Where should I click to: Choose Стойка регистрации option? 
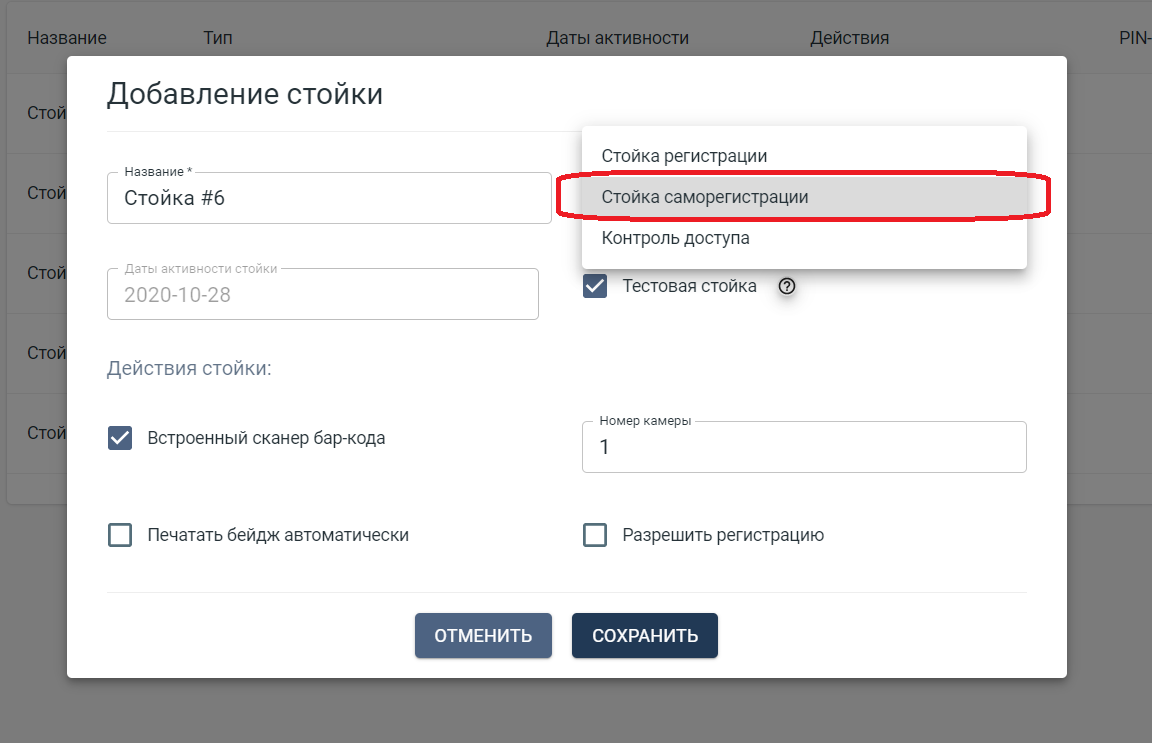click(684, 155)
